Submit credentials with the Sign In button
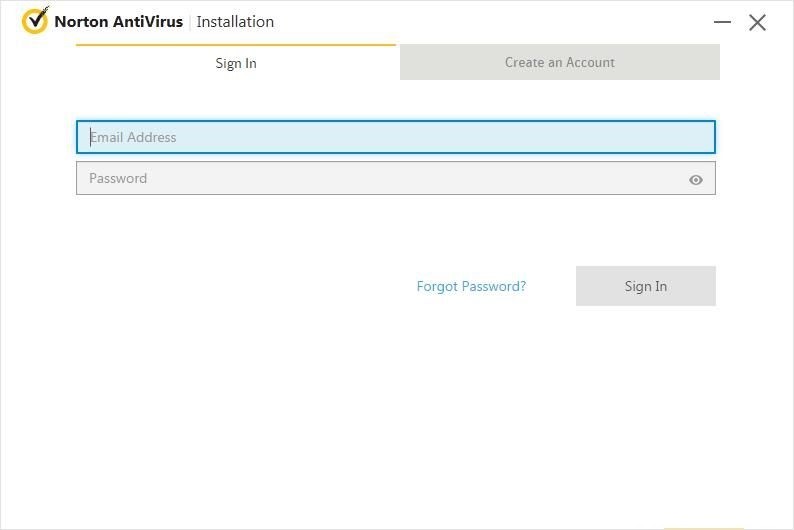The image size is (794, 530). (645, 286)
